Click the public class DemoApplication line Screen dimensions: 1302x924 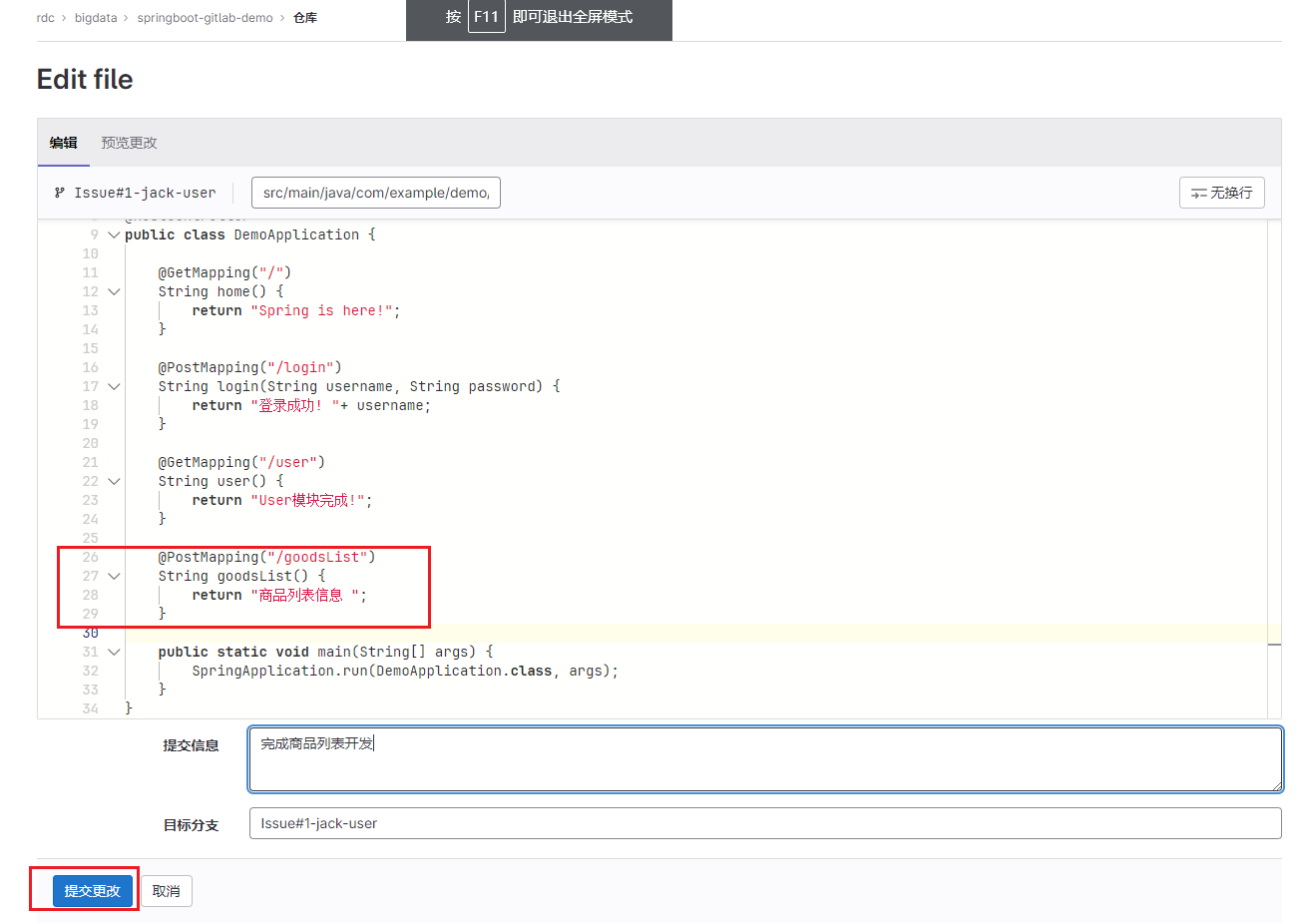point(249,235)
